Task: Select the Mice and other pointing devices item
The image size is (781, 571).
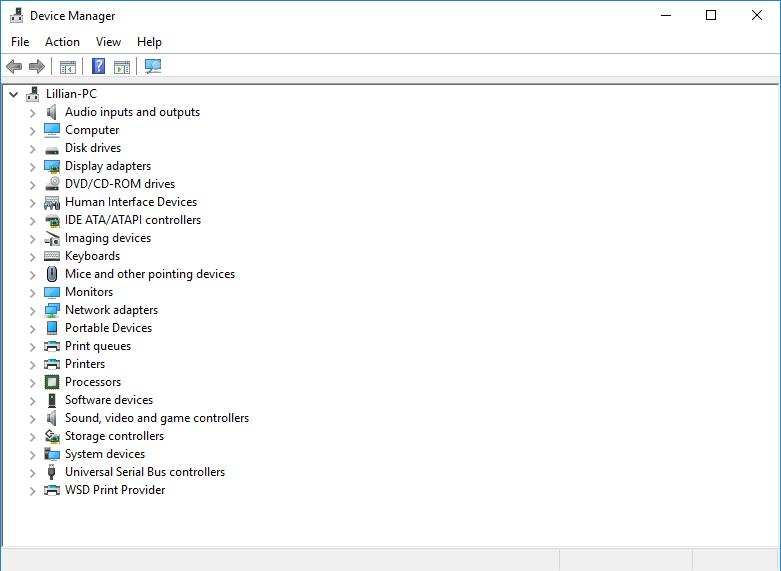Action: click(150, 274)
